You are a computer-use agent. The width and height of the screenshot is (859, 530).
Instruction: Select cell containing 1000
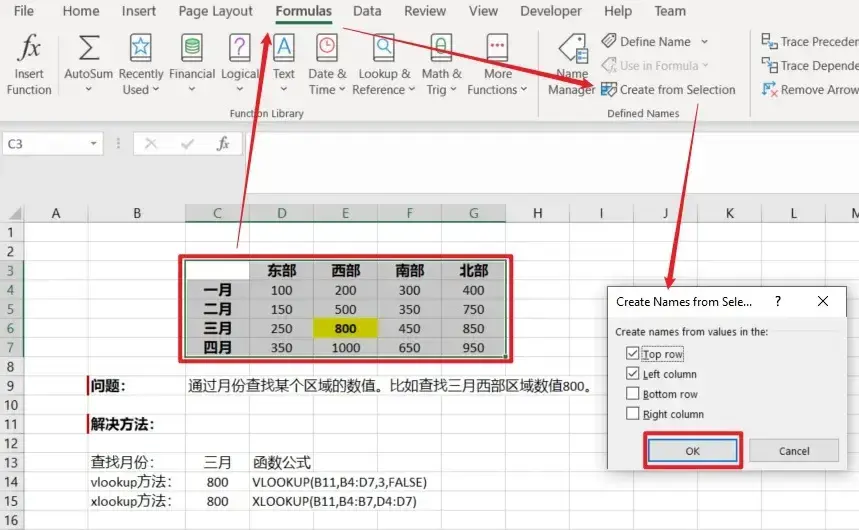[345, 347]
